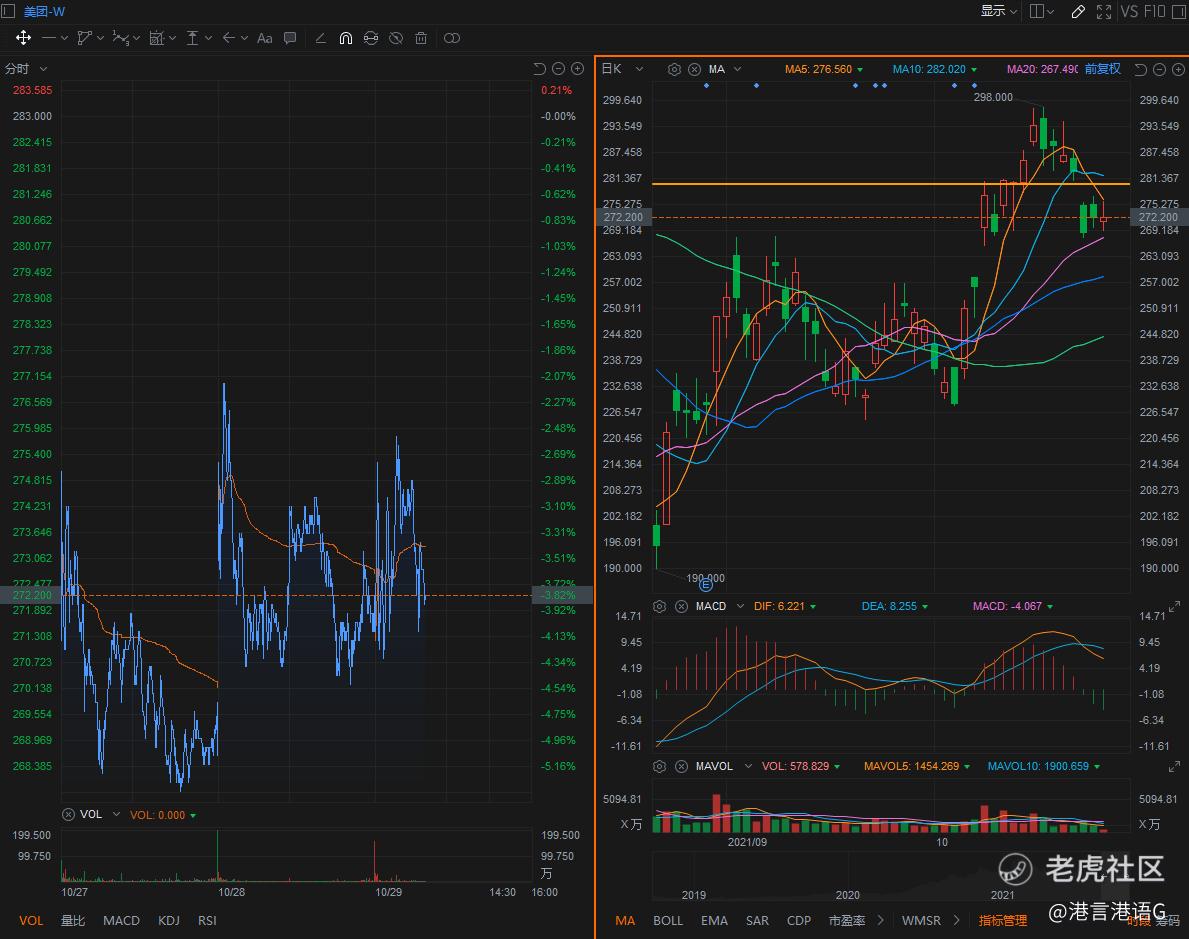Expand the 显示 display dropdown
This screenshot has height=939, width=1189.
point(998,11)
